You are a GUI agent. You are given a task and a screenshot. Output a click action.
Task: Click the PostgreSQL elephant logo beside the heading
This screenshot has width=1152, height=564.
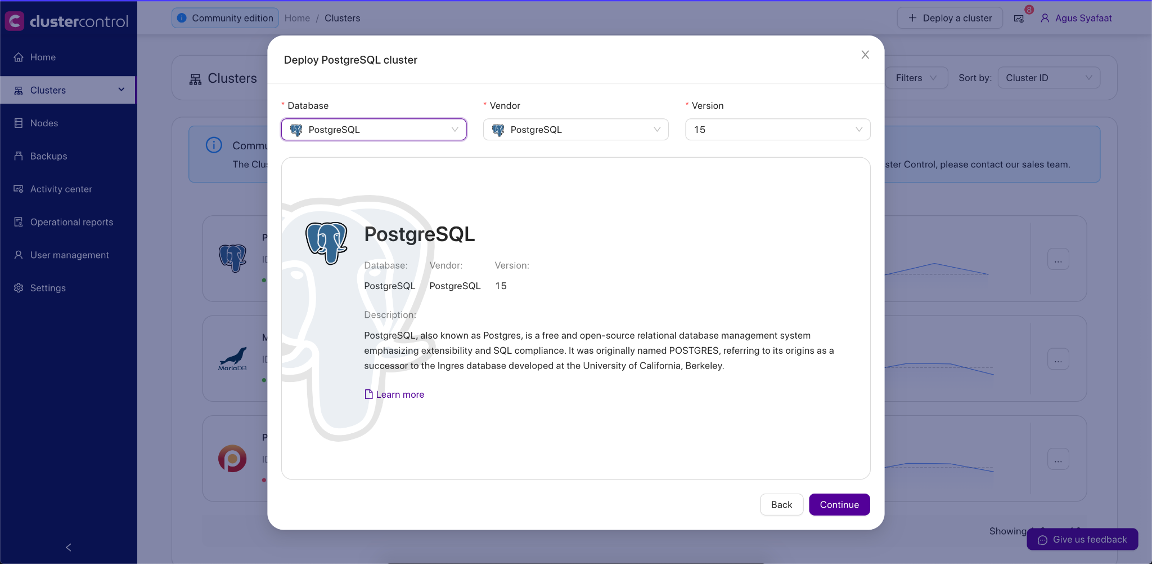tap(326, 243)
